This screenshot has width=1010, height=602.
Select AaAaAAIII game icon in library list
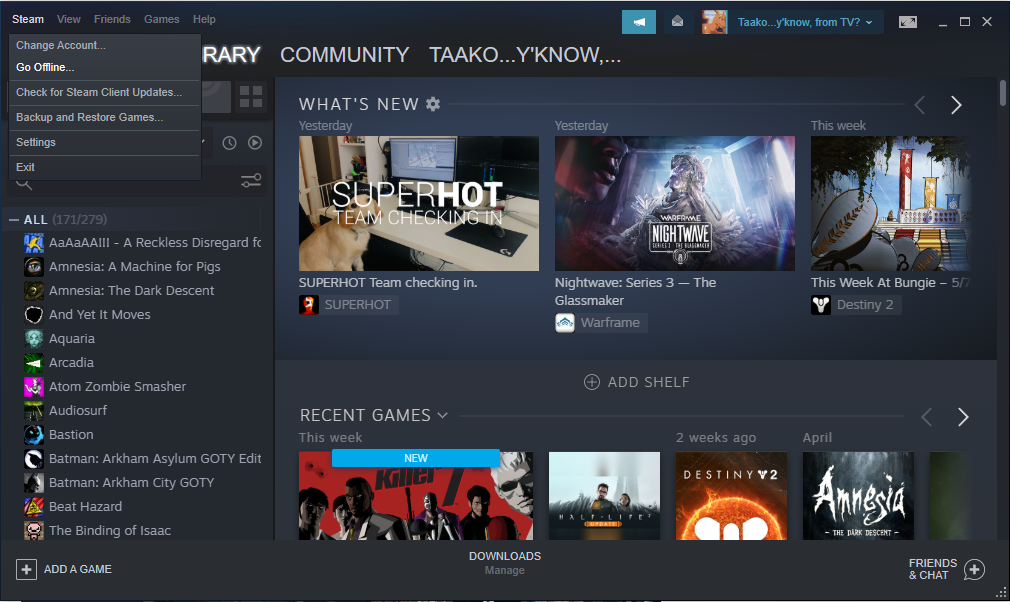tap(33, 243)
